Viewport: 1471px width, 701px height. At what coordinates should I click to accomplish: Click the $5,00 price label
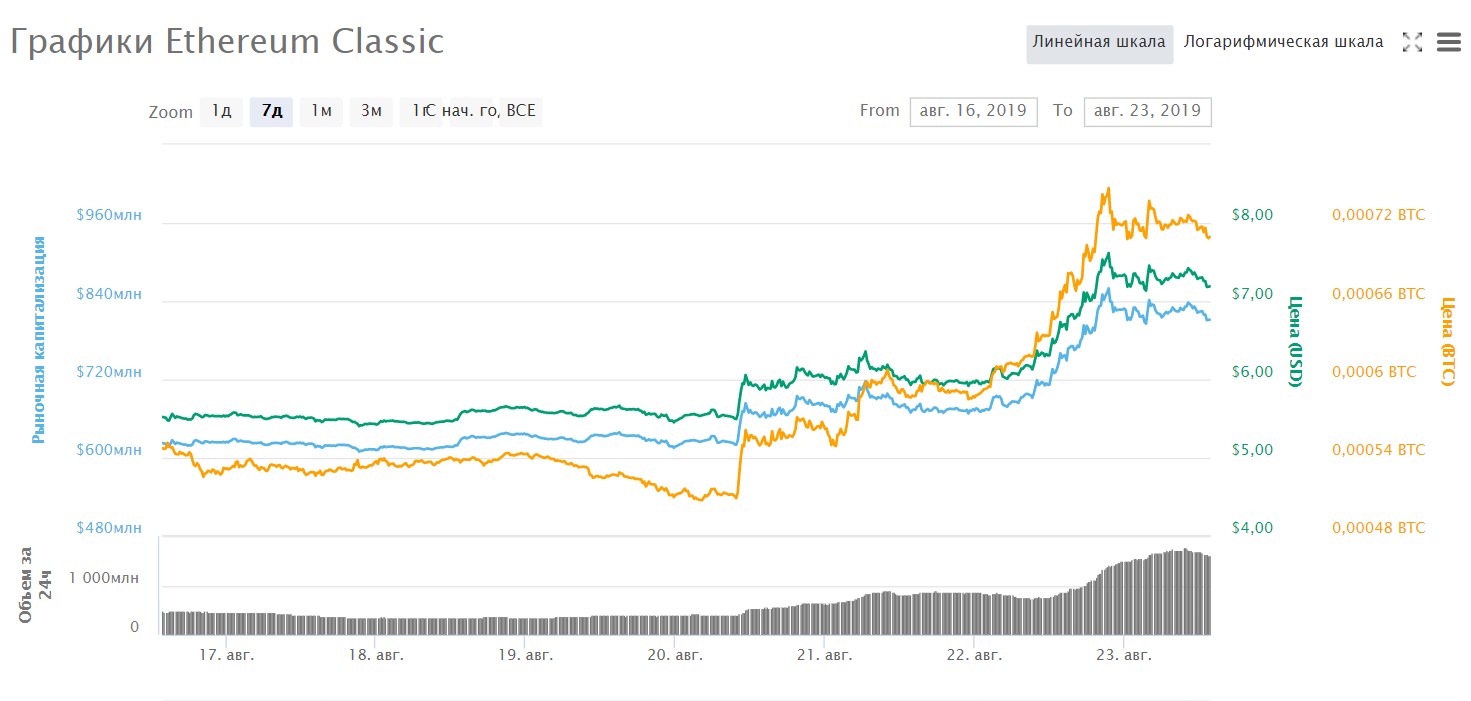point(1252,450)
